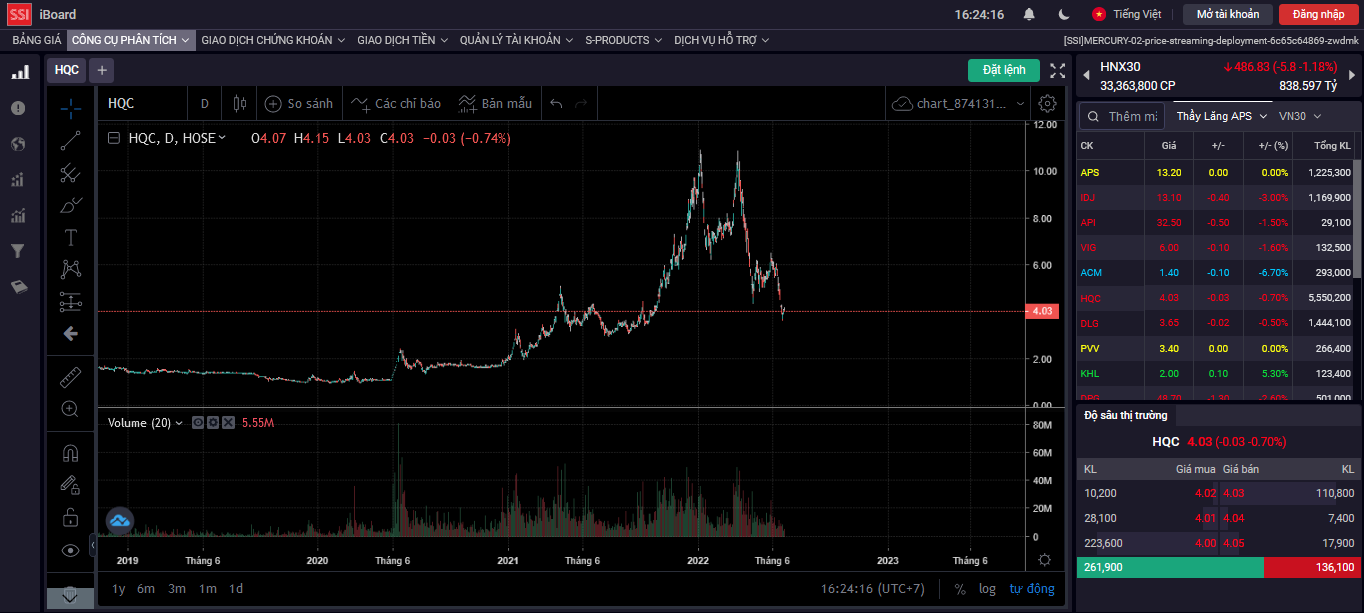Image resolution: width=1364 pixels, height=613 pixels.
Task: Click the alert exclamation icon in far-left sidebar
Action: (x=18, y=108)
